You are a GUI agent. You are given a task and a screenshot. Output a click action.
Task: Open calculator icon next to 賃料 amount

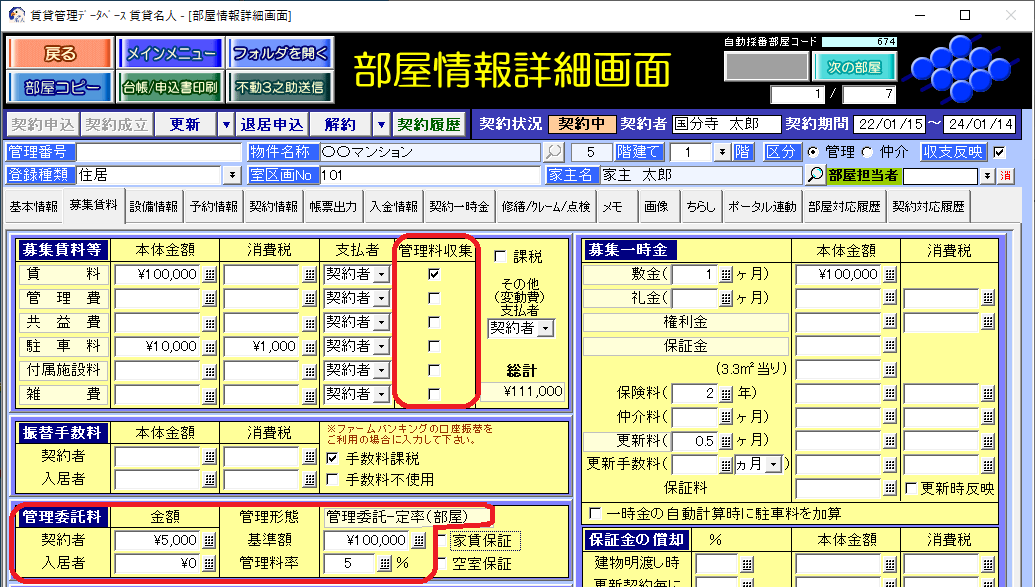click(210, 274)
